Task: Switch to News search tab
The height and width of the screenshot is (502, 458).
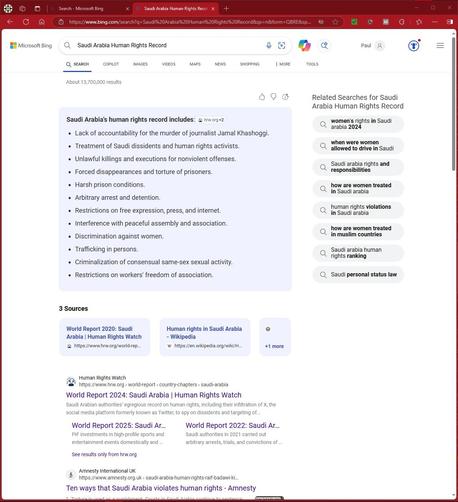Action: click(220, 64)
